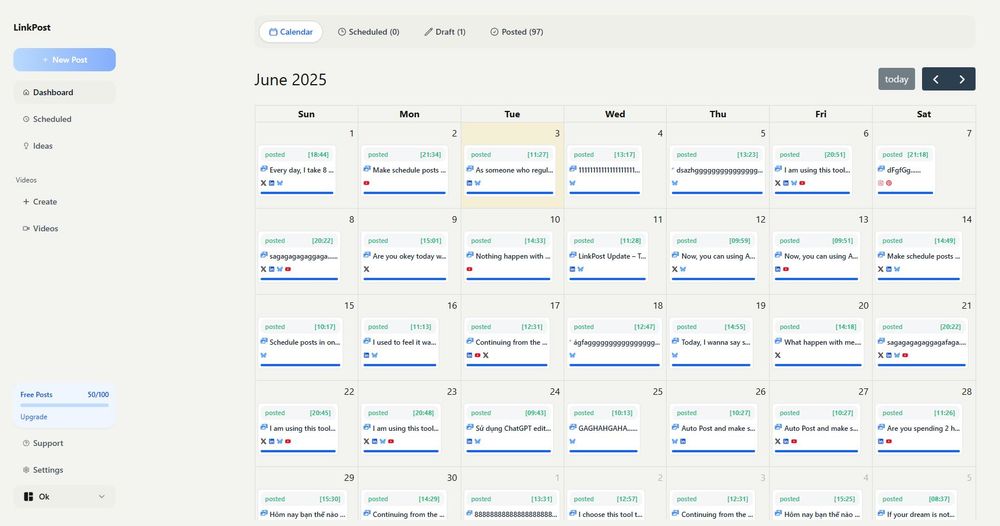Click LinkedIn icon on "Are you spending 2 h..." post
The width and height of the screenshot is (1000, 526).
coord(881,441)
